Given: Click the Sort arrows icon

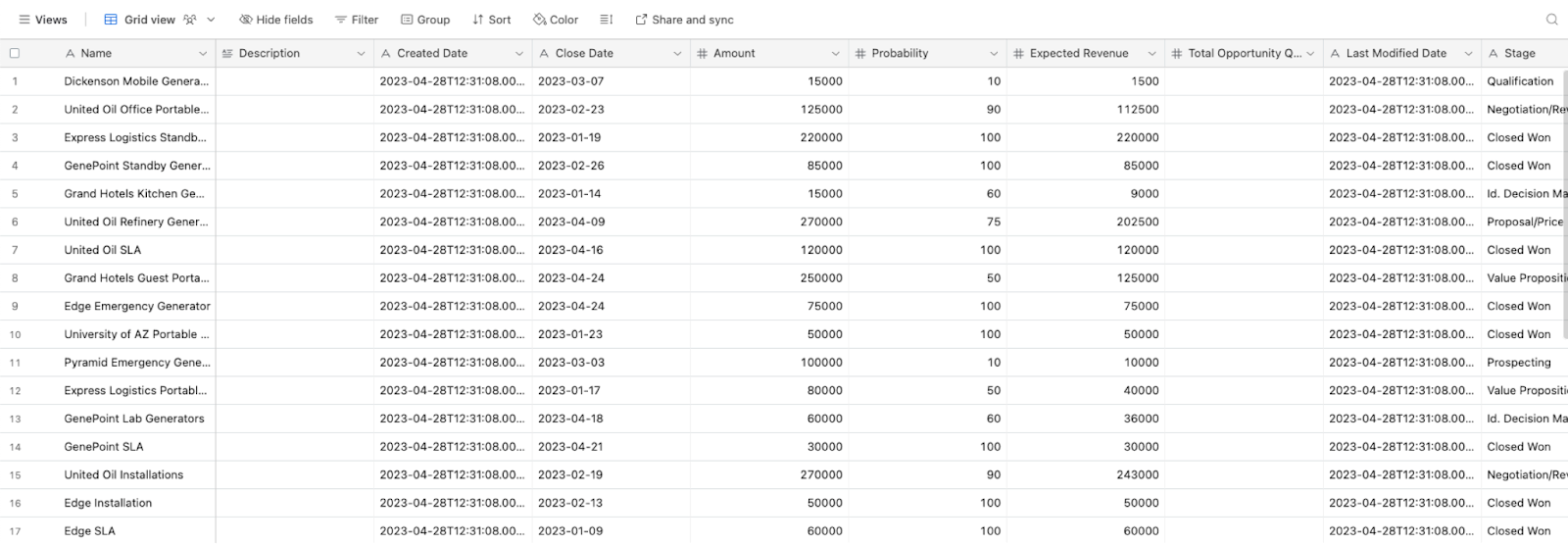Looking at the screenshot, I should pos(478,20).
